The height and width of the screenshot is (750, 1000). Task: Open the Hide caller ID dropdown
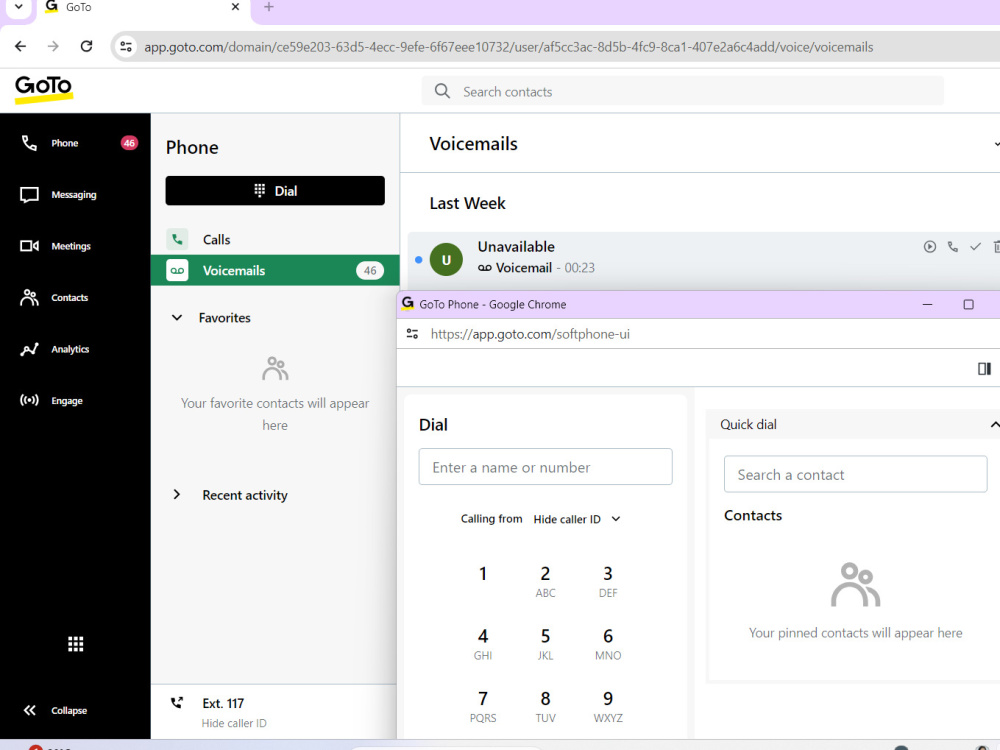tap(577, 519)
